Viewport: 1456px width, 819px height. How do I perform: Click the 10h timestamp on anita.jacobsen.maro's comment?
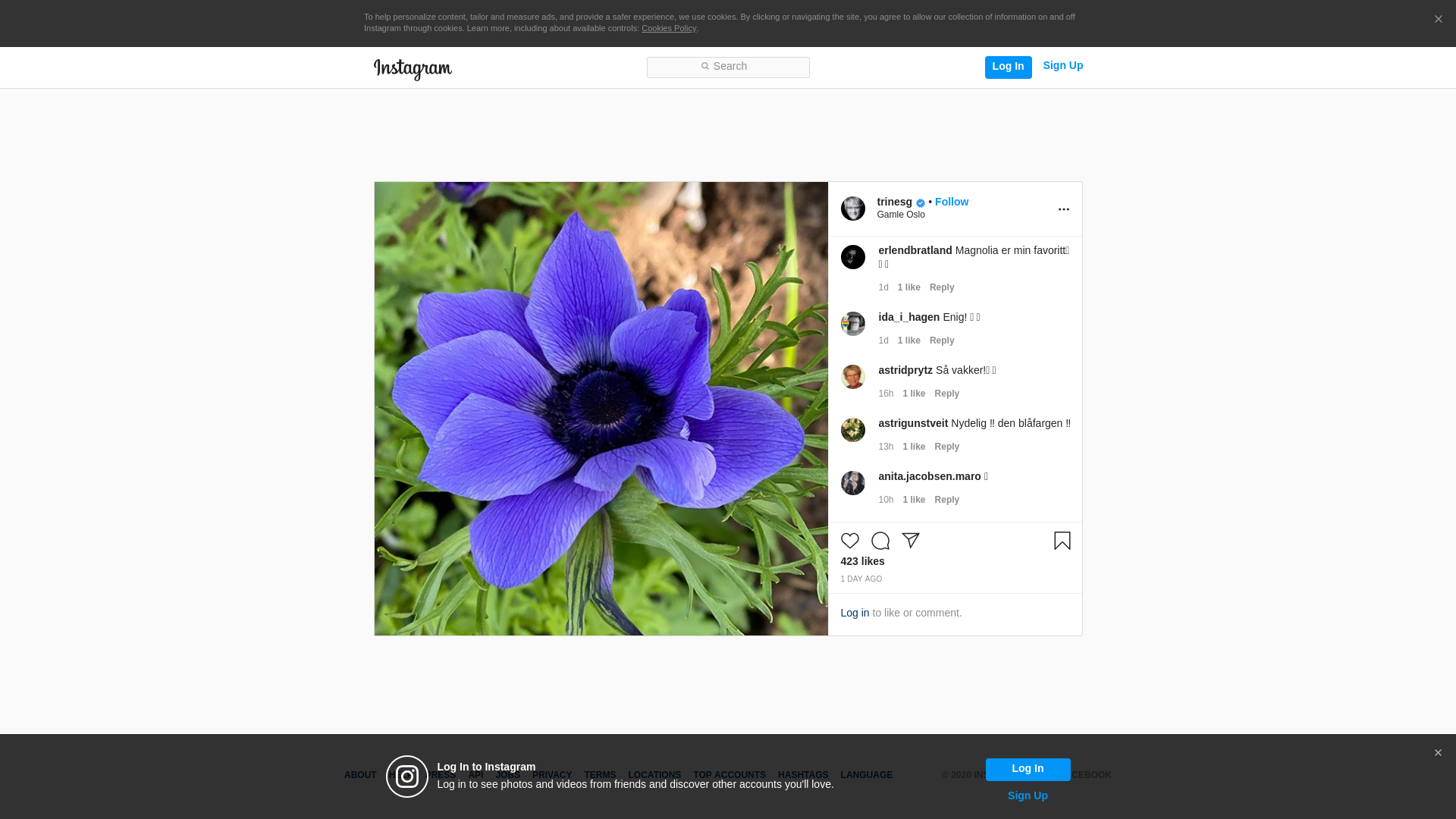point(886,500)
